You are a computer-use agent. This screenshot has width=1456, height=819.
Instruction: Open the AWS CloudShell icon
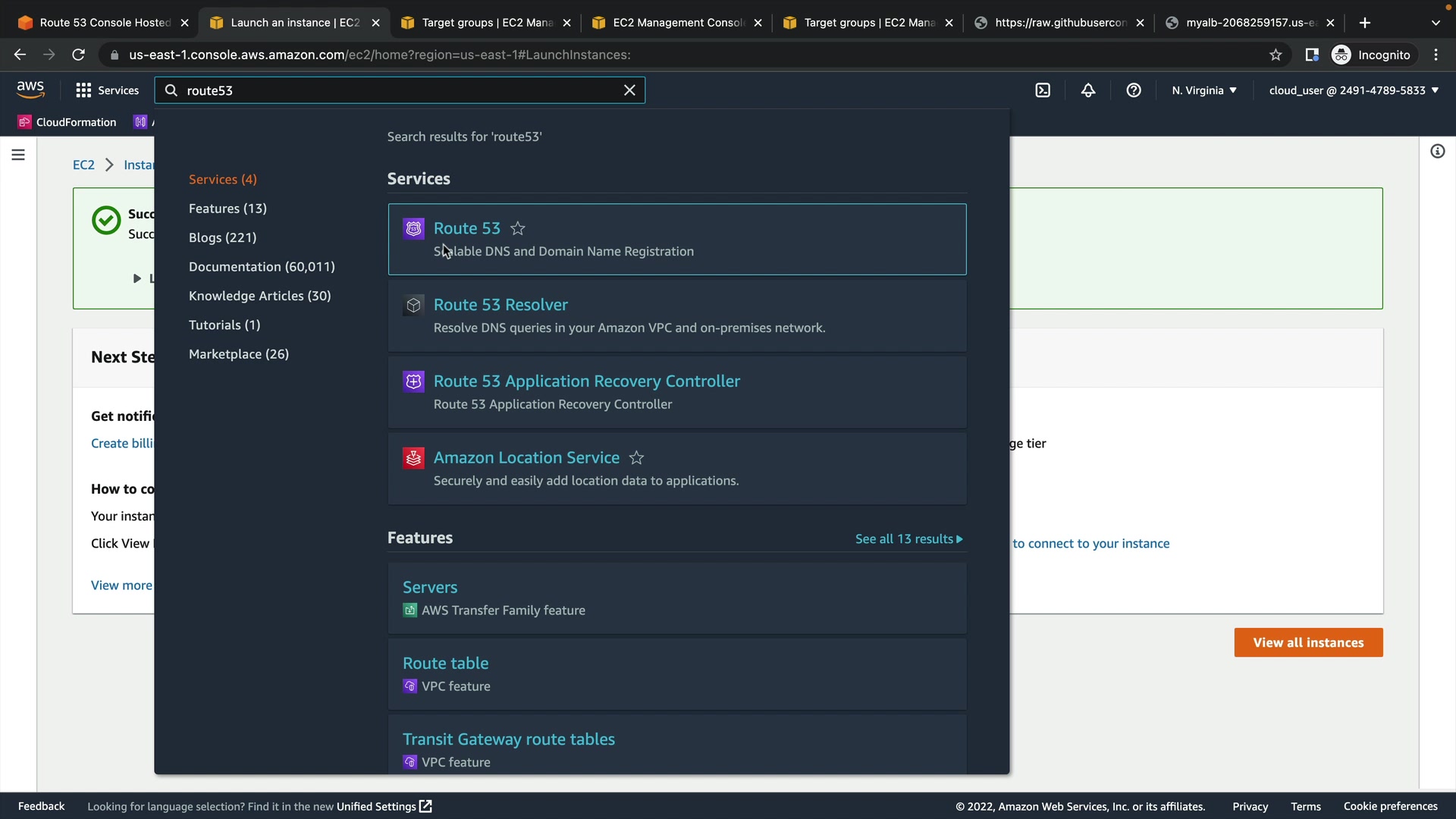1043,90
